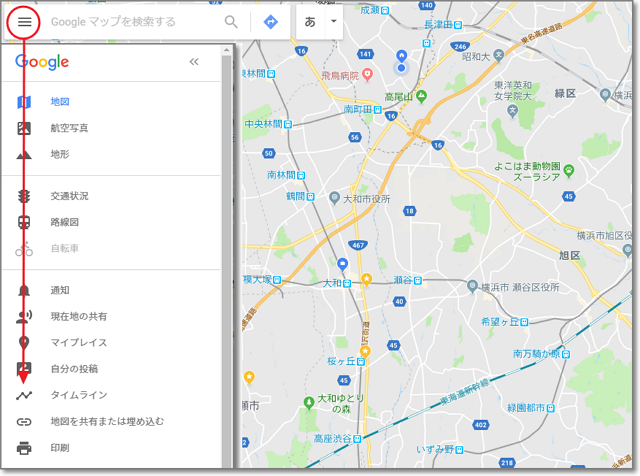This screenshot has width=640, height=476.
Task: Click the あ input mode button
Action: pos(310,21)
